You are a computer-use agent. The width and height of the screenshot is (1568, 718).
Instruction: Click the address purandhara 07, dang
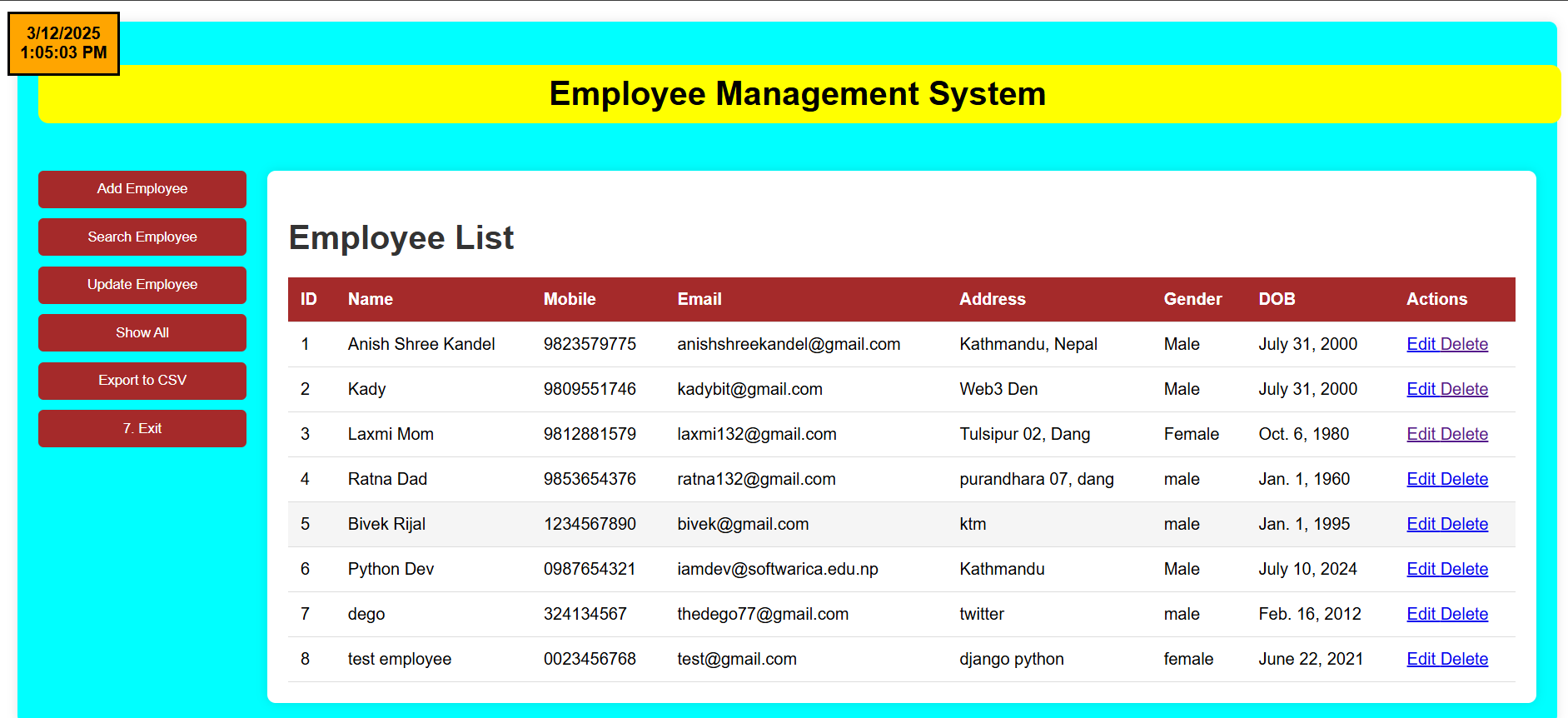pos(1037,479)
